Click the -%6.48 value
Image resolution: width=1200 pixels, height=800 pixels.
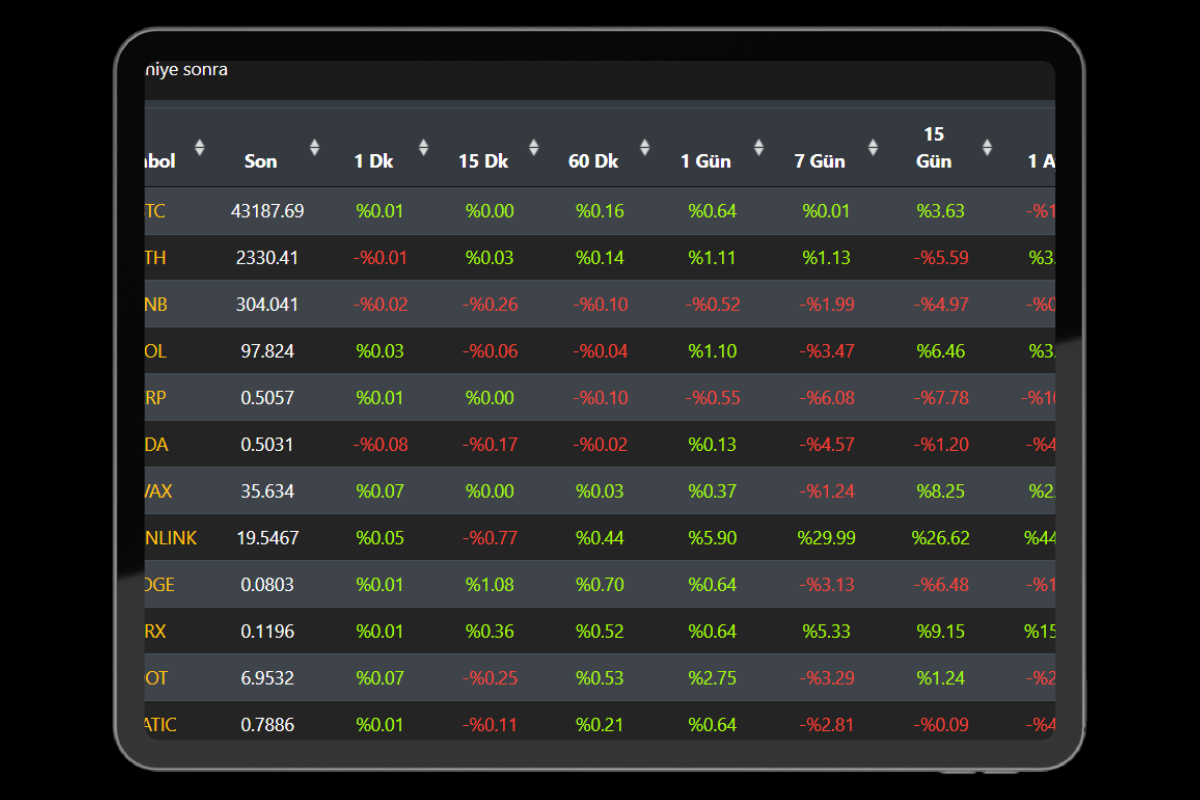point(940,584)
